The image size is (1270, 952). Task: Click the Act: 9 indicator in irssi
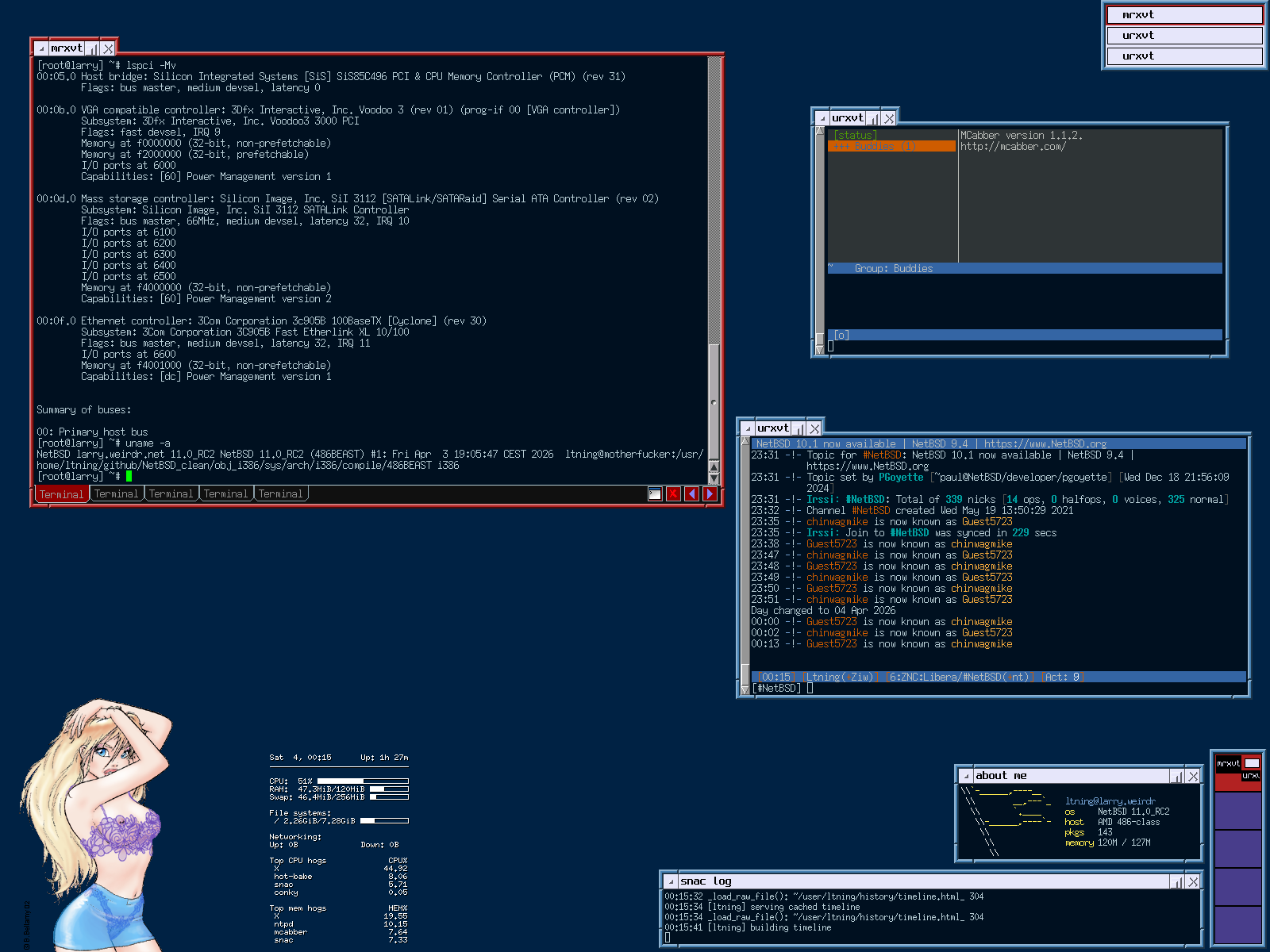tap(1062, 678)
